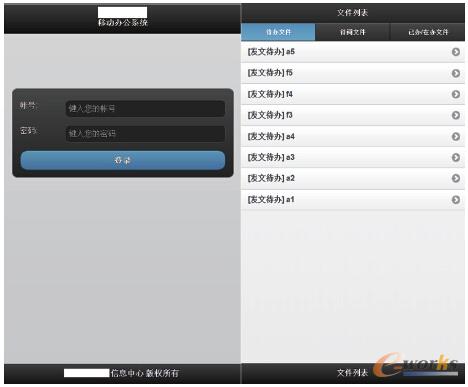Open arrow icon for [发文待办] a4

tap(456, 136)
